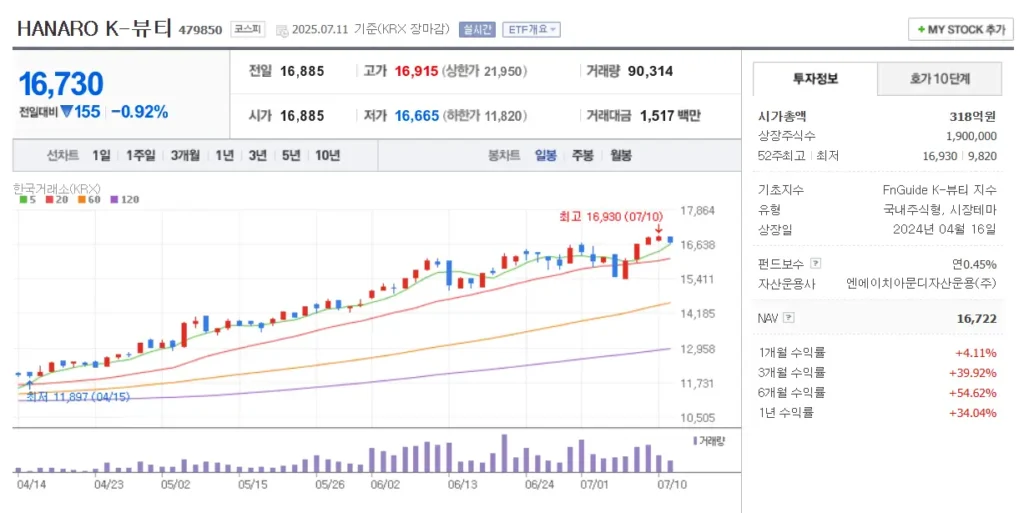Show the 3개월 line chart

(x=185, y=155)
